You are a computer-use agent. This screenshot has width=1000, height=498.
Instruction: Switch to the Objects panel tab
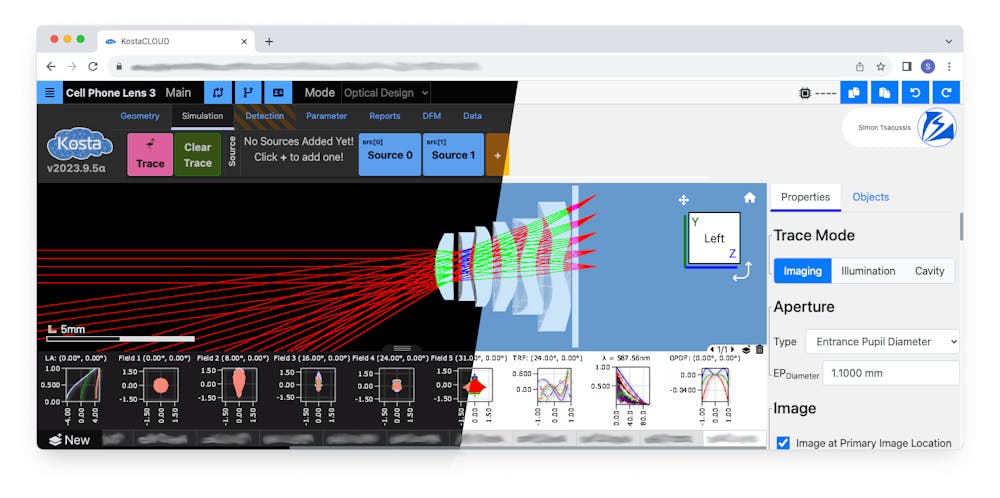[x=871, y=197]
